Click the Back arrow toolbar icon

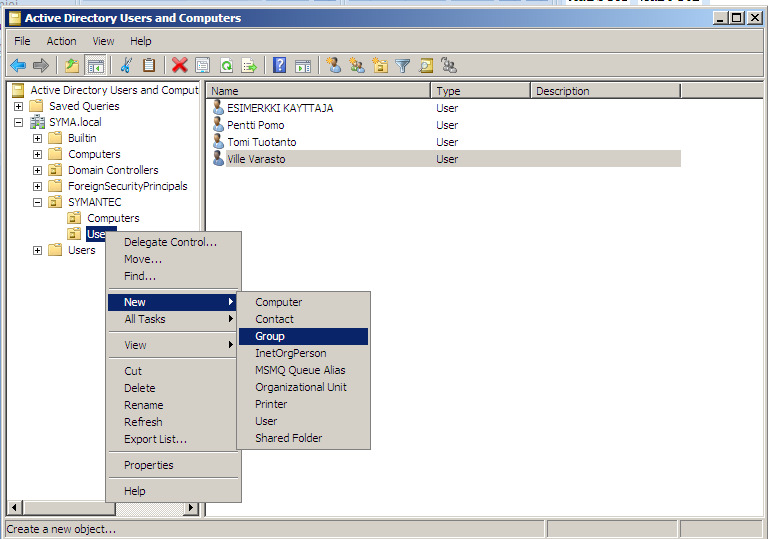18,65
